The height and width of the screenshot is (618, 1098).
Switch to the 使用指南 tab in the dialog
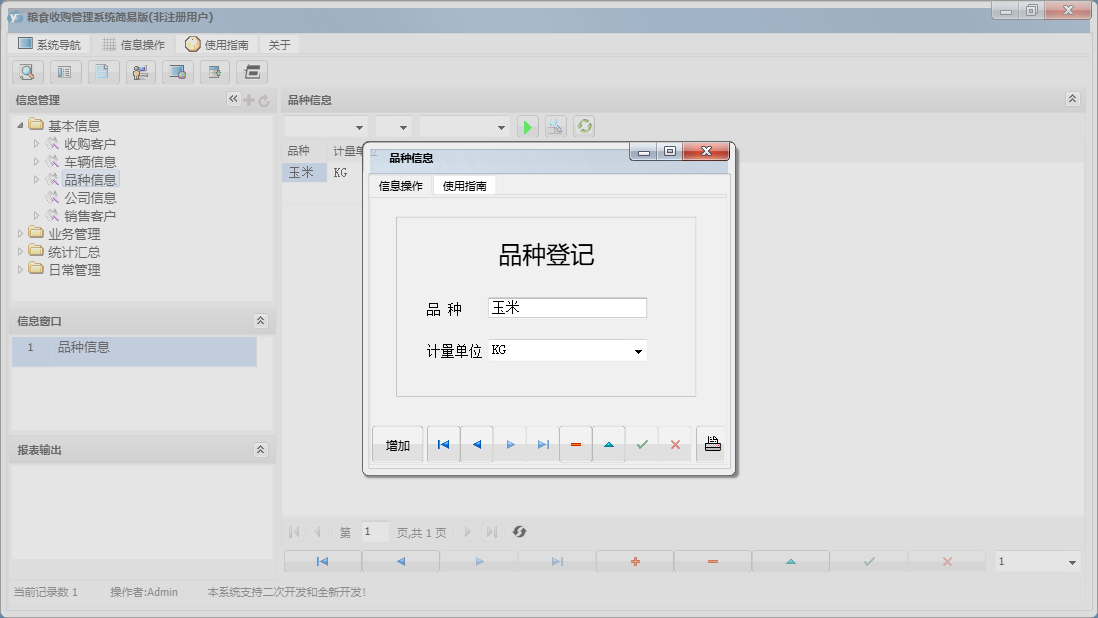click(x=463, y=184)
